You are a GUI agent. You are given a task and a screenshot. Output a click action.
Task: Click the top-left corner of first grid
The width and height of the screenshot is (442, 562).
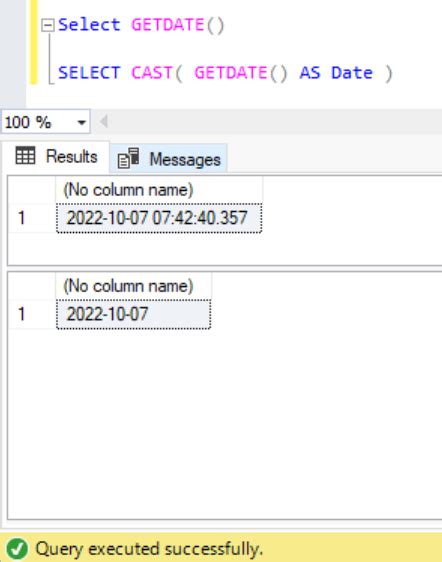click(32, 190)
